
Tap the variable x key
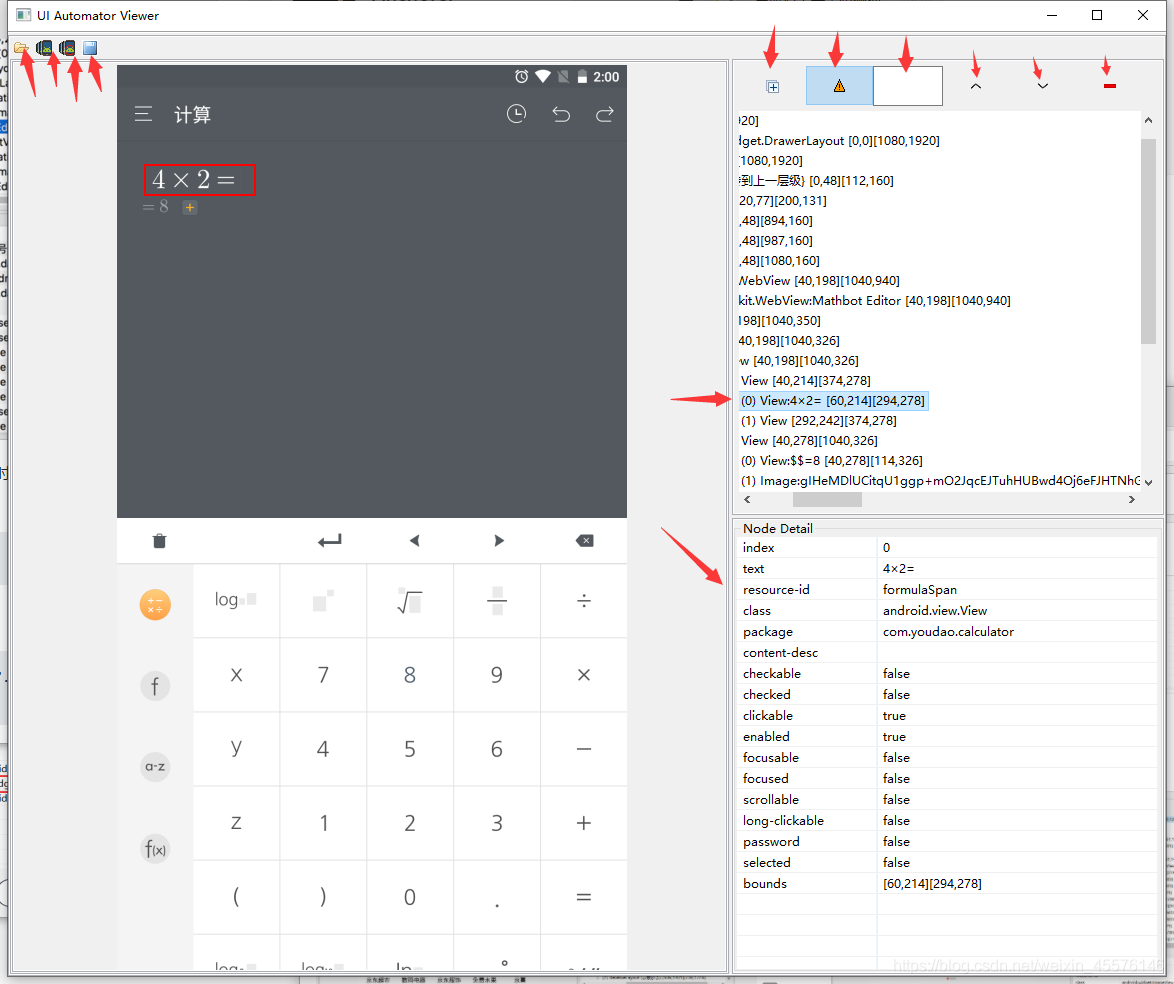coord(237,675)
